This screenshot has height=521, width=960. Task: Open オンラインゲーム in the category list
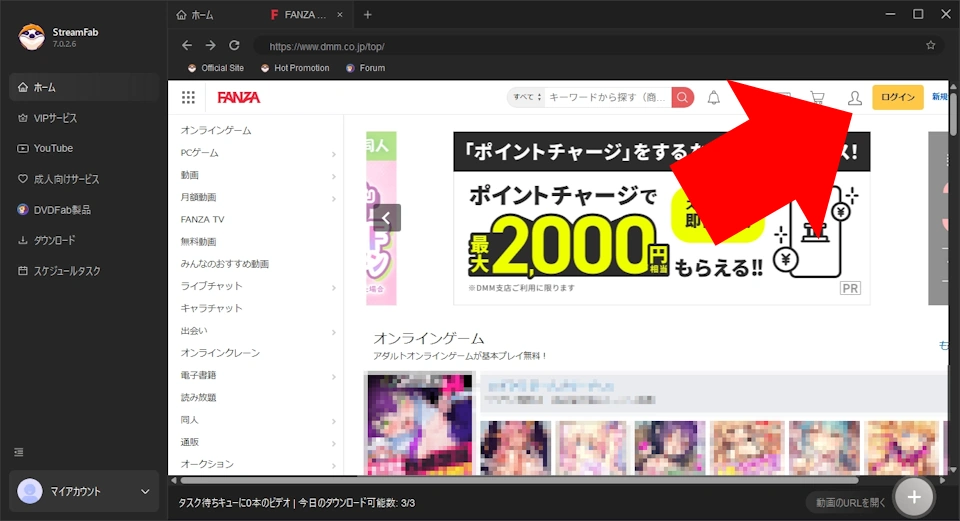tap(216, 130)
